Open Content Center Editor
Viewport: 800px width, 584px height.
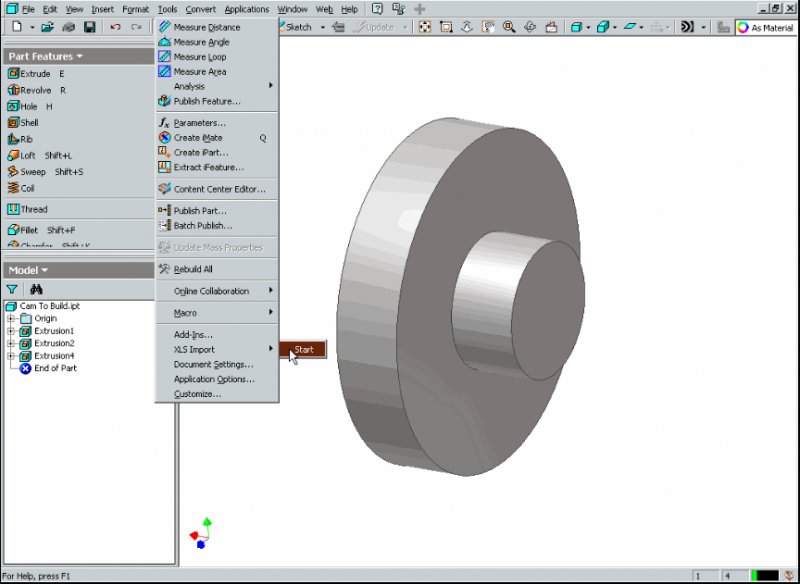tap(217, 189)
